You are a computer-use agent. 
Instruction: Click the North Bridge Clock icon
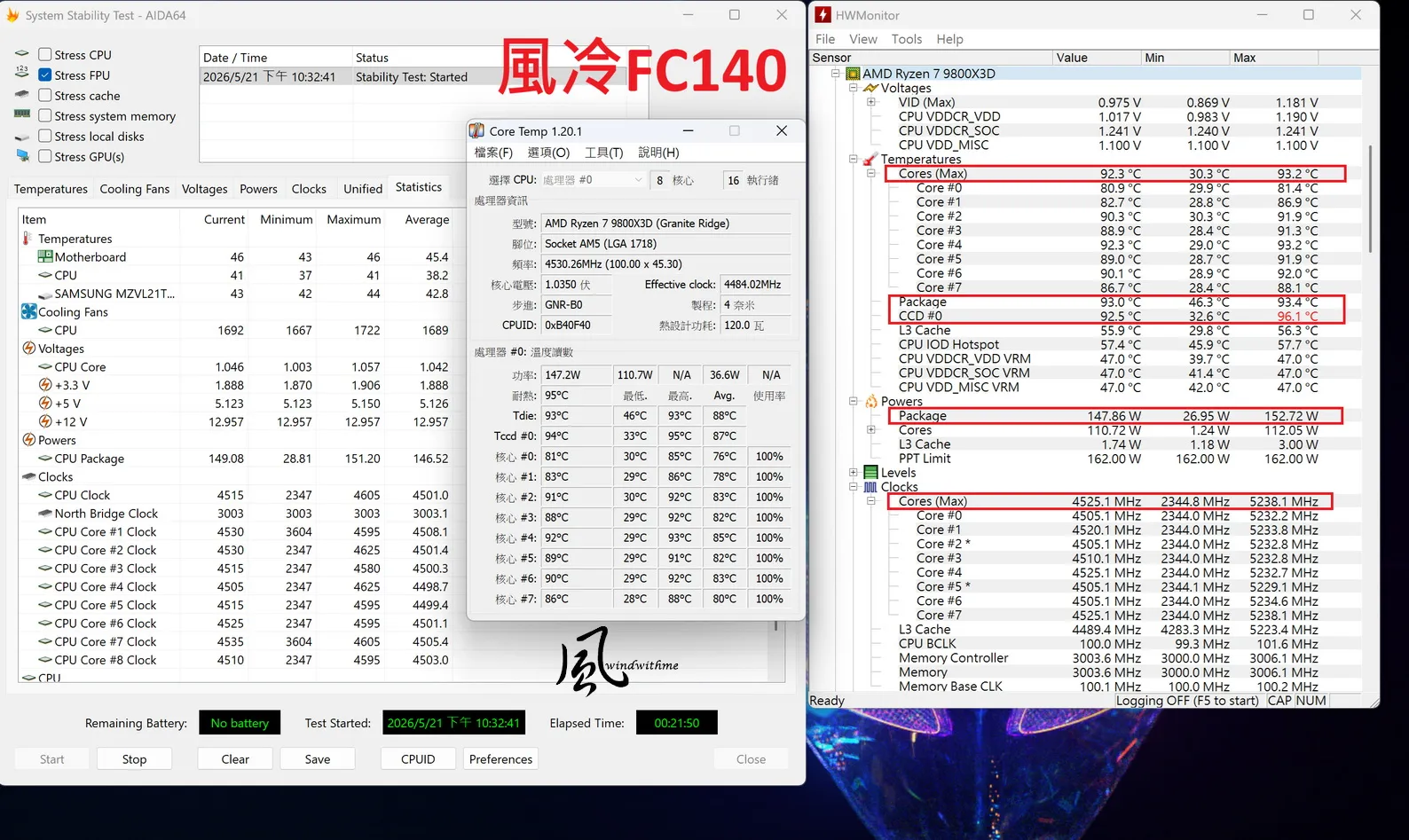[x=45, y=514]
